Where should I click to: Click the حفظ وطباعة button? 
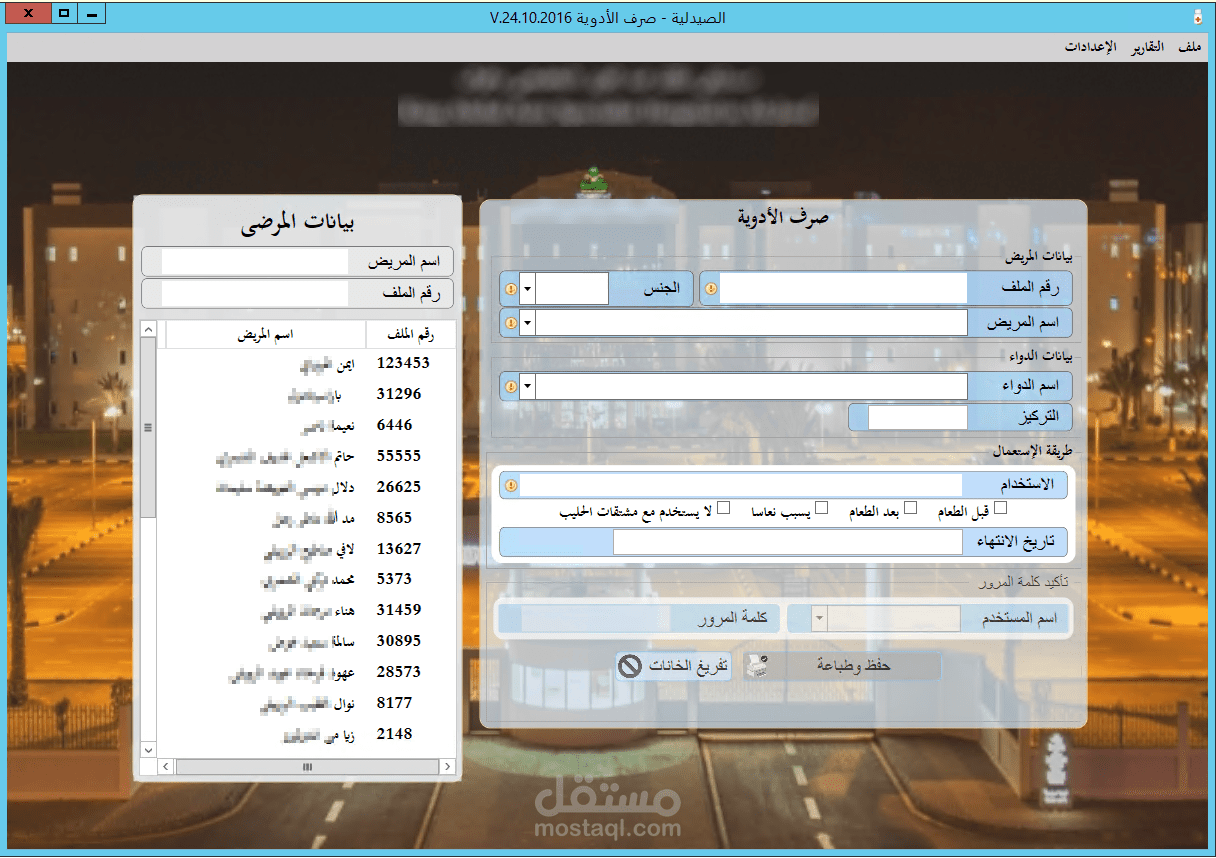[852, 665]
